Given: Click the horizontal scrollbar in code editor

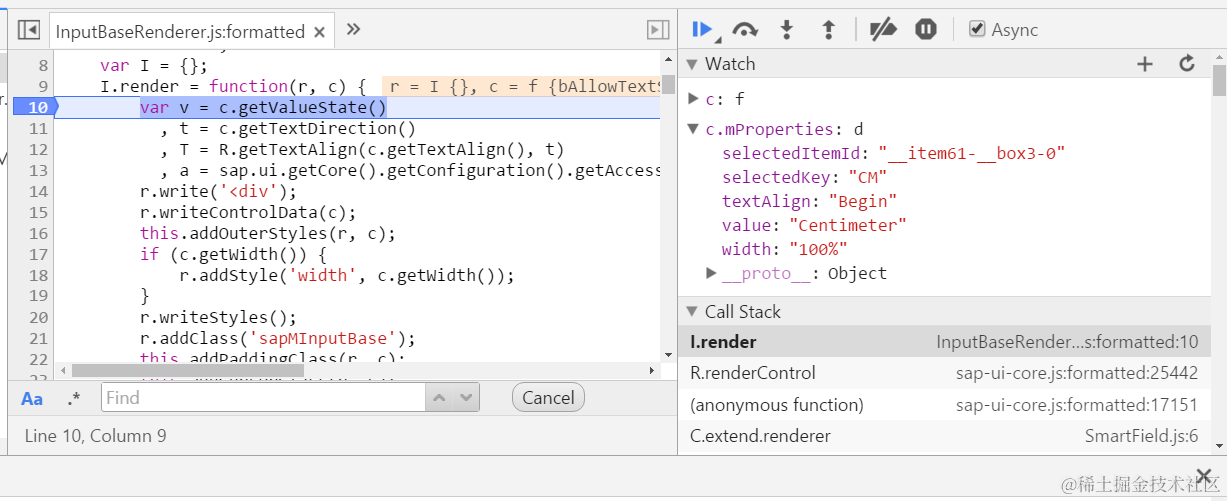Looking at the screenshot, I should tap(187, 371).
